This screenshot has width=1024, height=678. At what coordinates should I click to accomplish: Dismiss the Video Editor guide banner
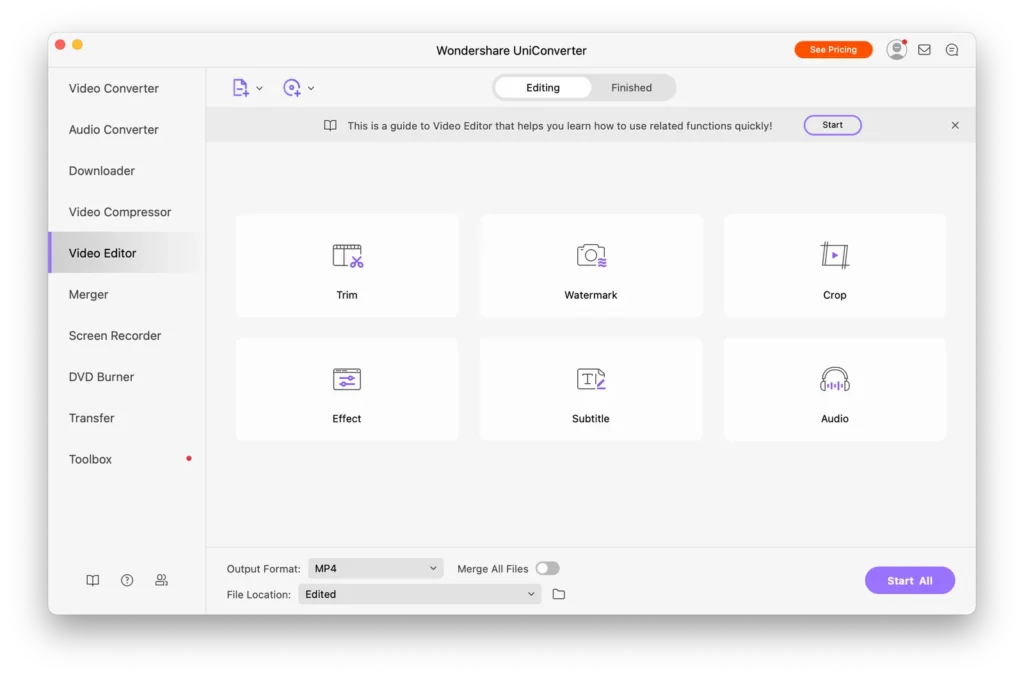pyautogui.click(x=955, y=125)
